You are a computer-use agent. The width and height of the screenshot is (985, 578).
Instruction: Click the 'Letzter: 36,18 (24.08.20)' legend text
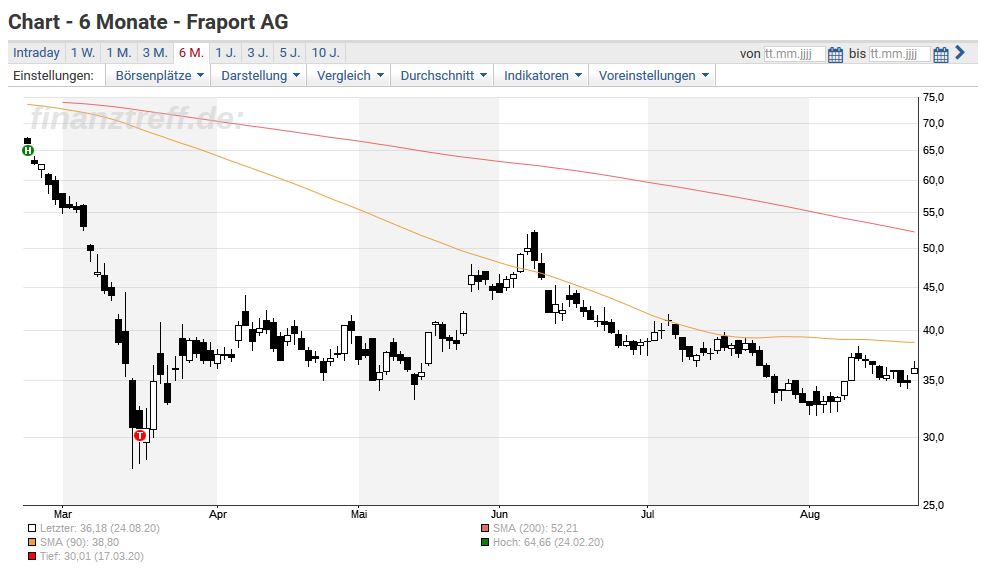100,528
